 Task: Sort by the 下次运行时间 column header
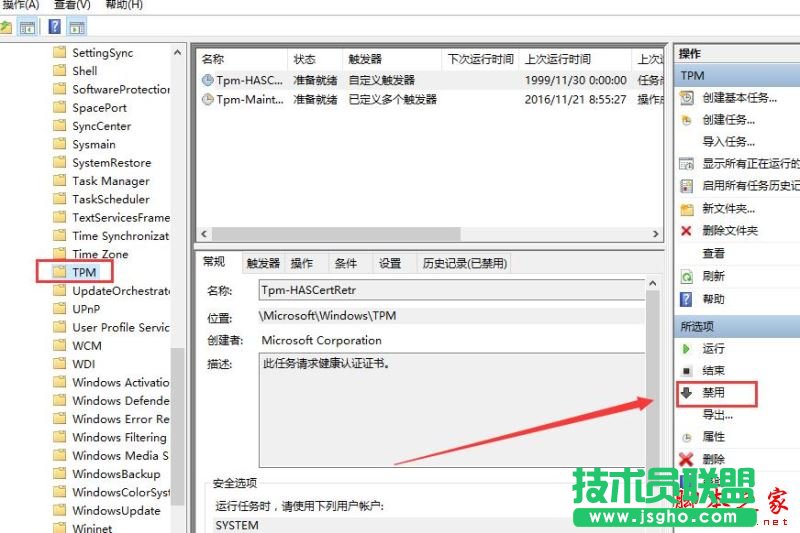pos(481,59)
